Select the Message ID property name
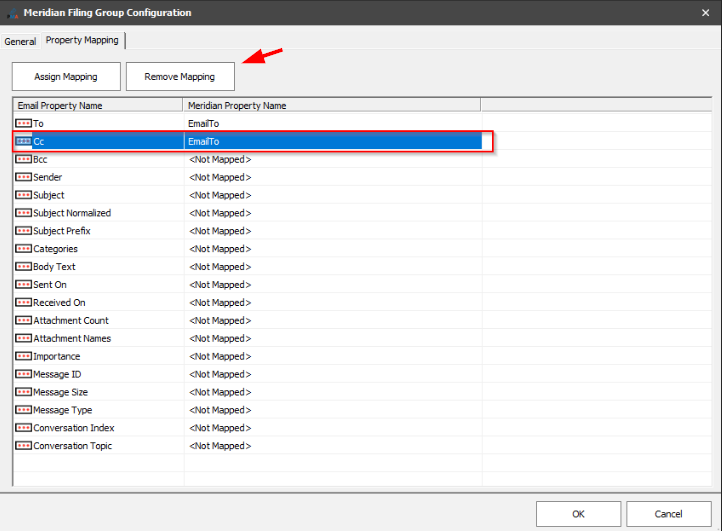 (x=57, y=374)
